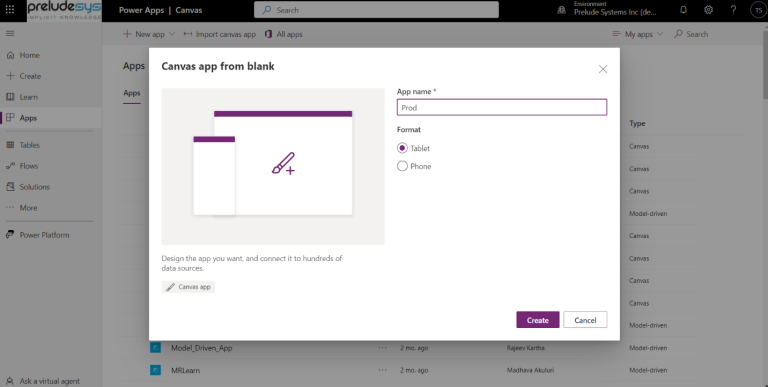Click the environment picker icon
768x387 pixels.
pos(562,10)
